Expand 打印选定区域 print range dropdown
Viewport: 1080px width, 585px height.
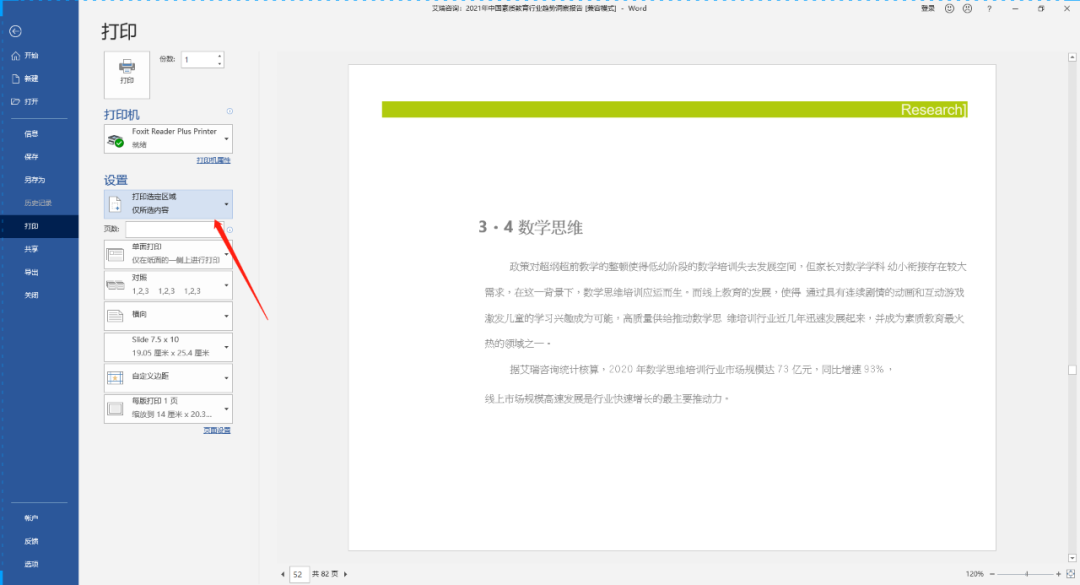168,204
